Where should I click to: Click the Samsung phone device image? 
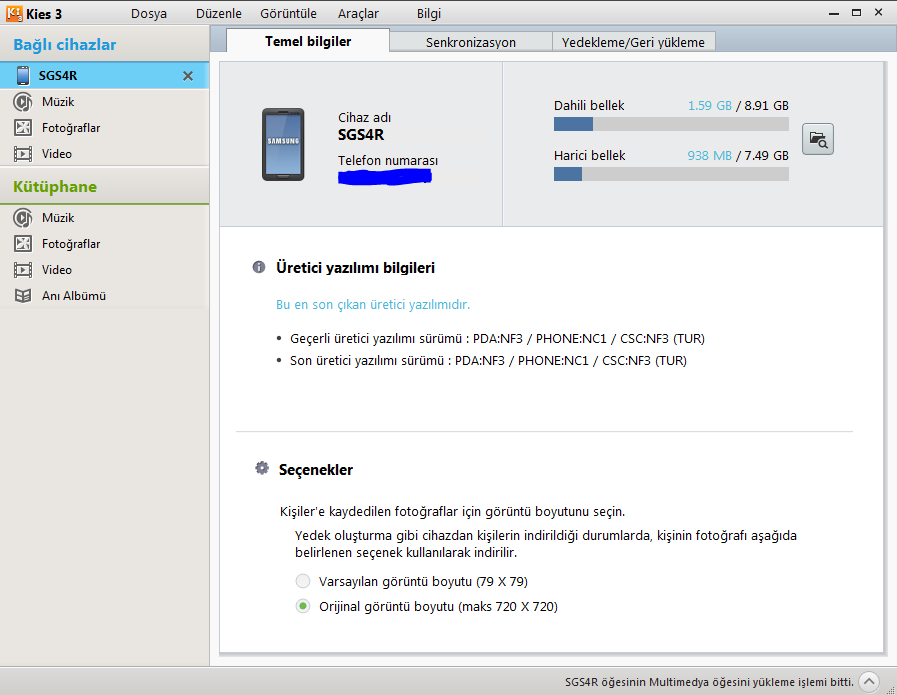283,144
